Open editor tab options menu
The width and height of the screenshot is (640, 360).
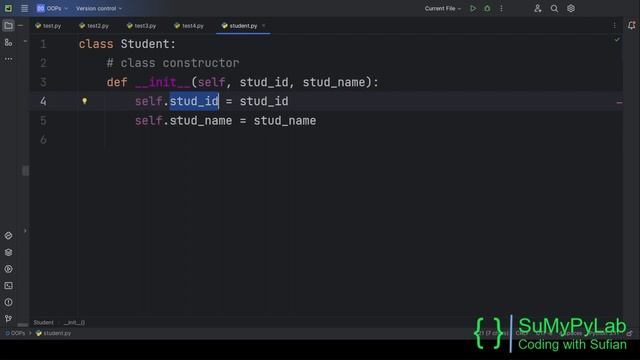pos(614,26)
